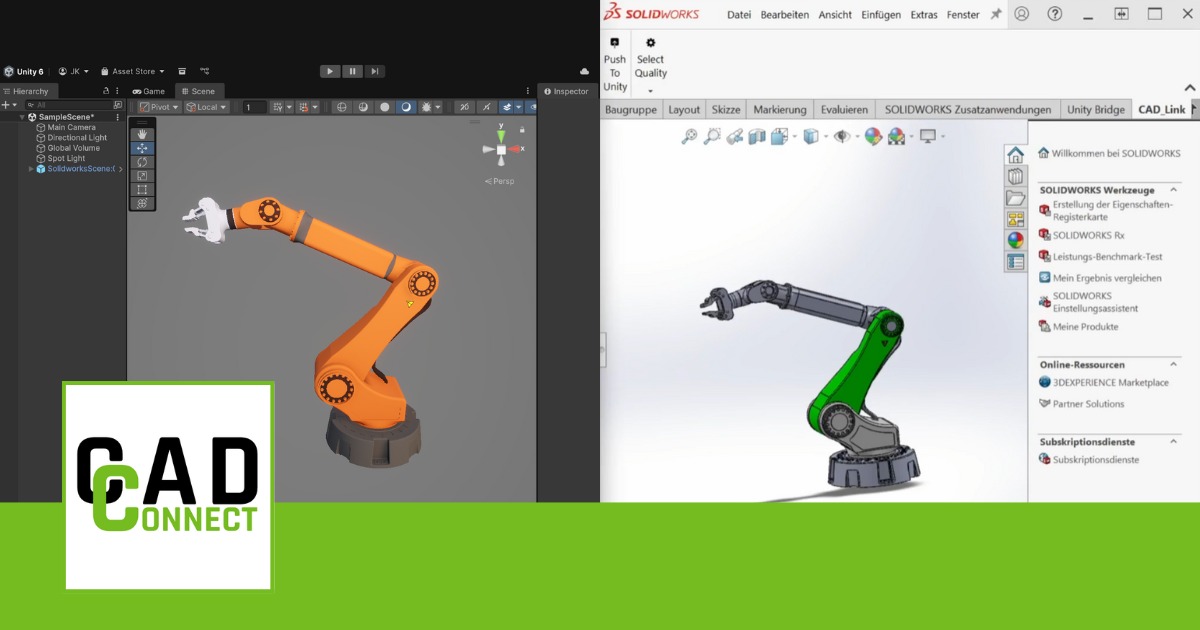
Task: Select the Move tool in Unity
Action: [142, 148]
